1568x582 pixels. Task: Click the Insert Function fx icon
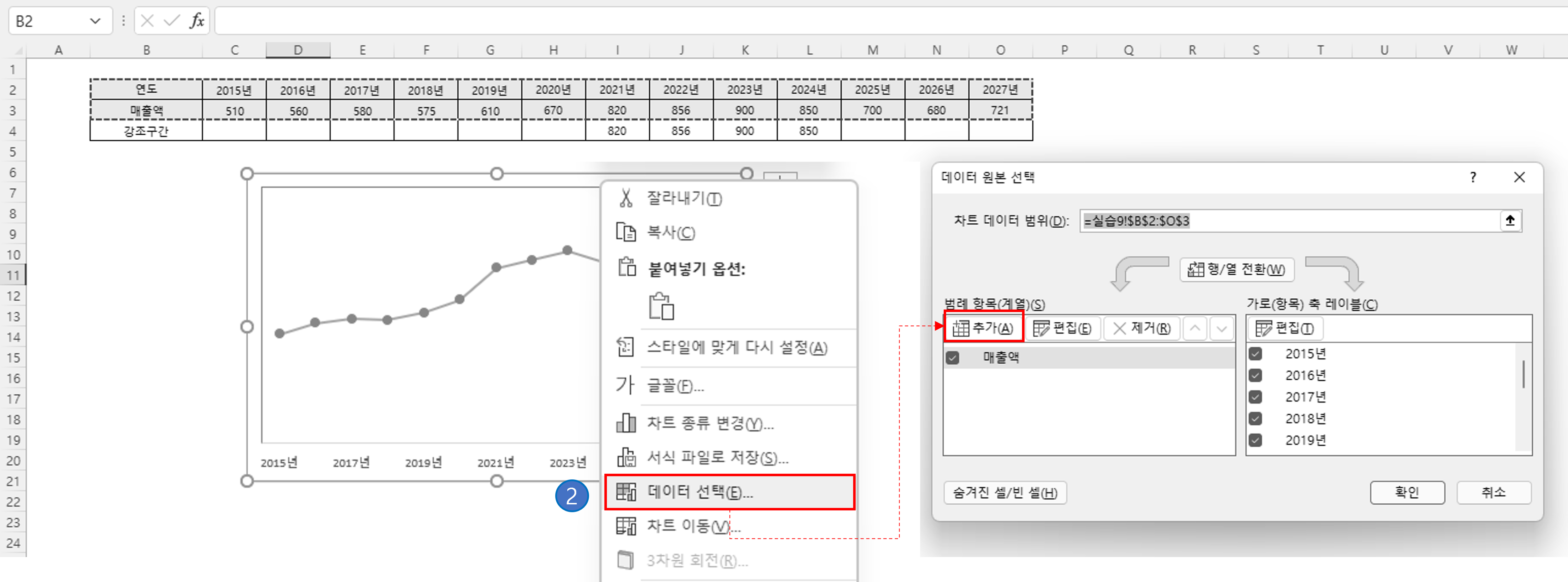tap(196, 21)
